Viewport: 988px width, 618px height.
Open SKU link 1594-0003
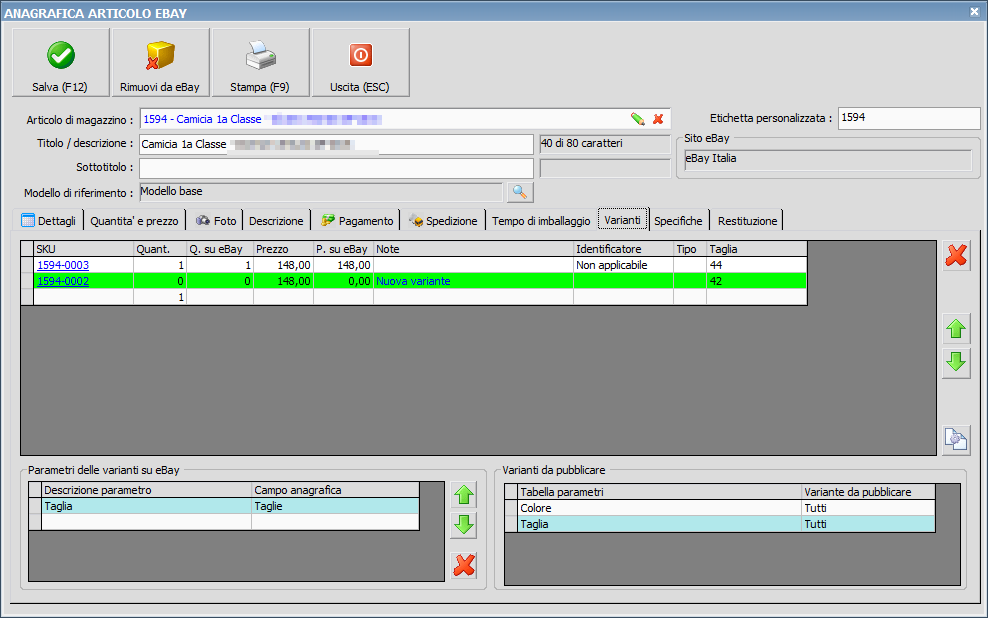(x=63, y=265)
